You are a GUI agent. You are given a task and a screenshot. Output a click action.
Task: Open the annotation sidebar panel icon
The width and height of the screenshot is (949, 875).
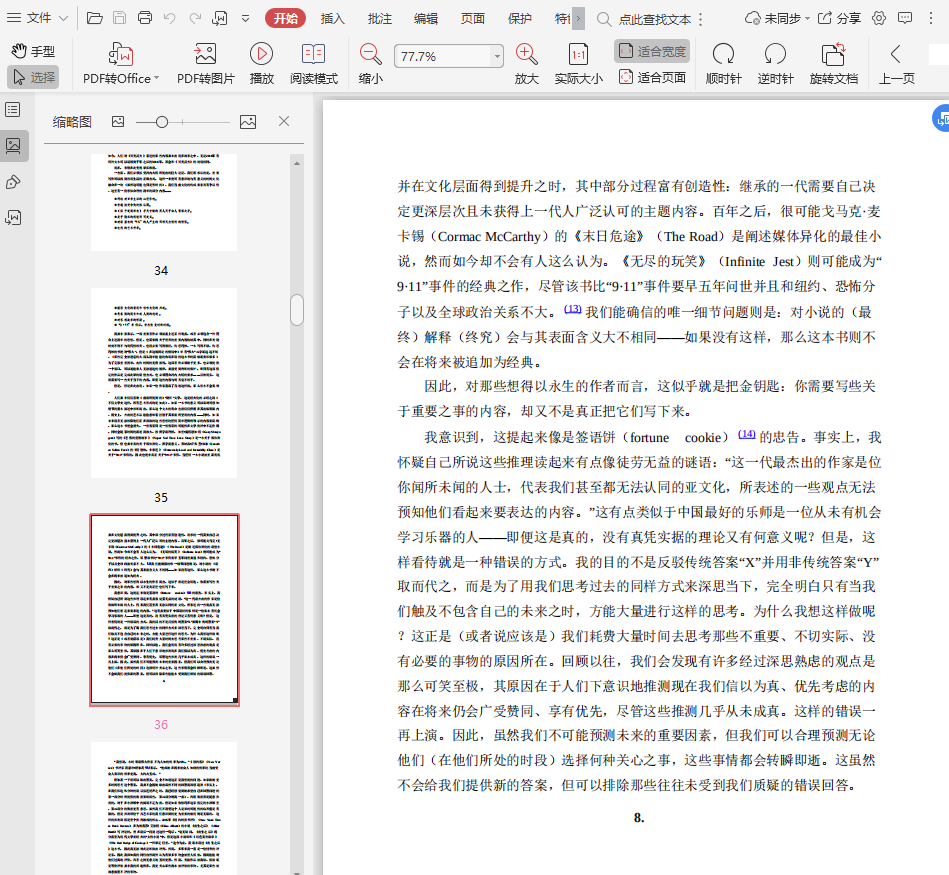13,182
